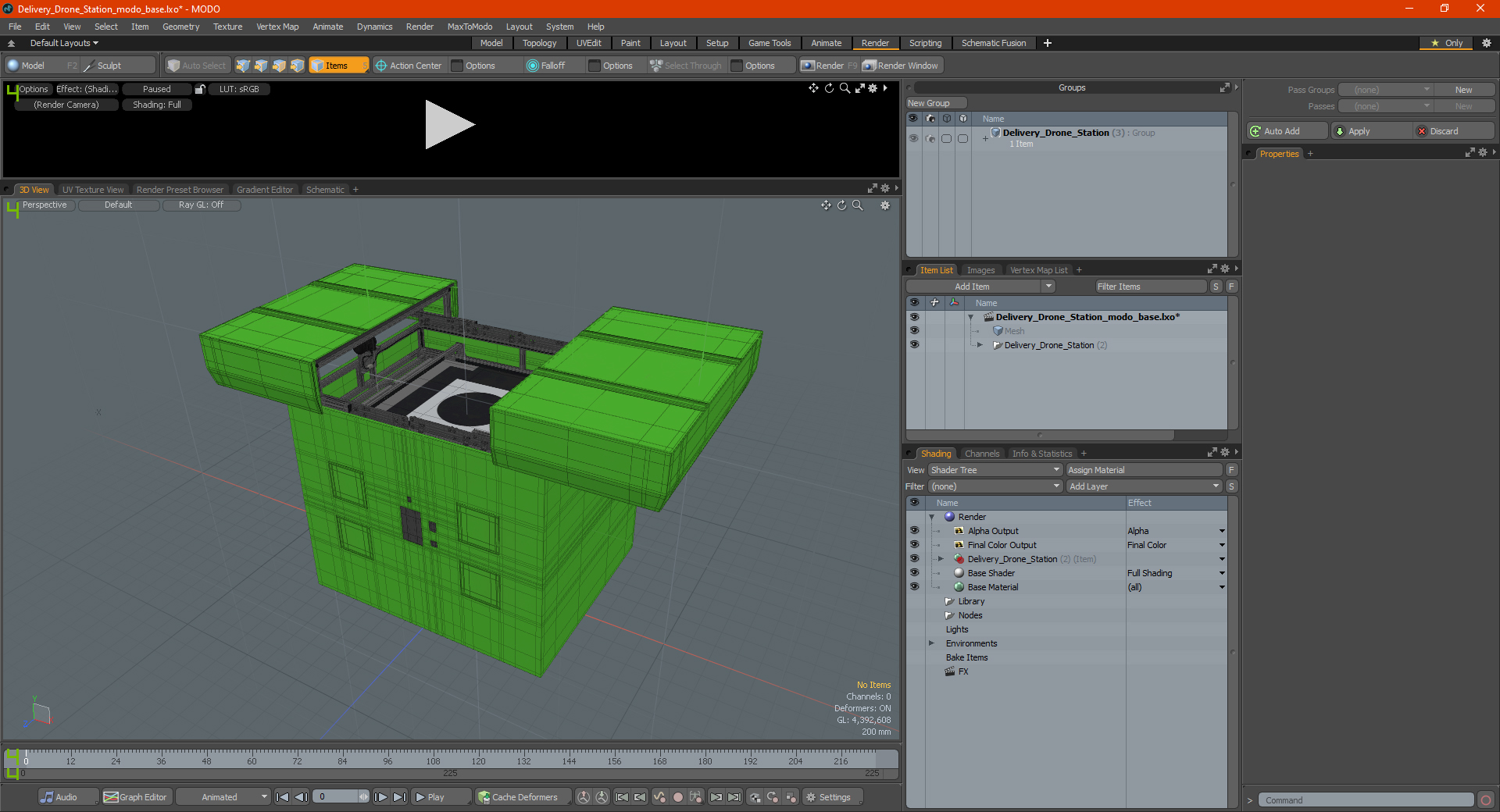The image size is (1500, 812).
Task: Switch to the Channels tab
Action: coord(982,454)
